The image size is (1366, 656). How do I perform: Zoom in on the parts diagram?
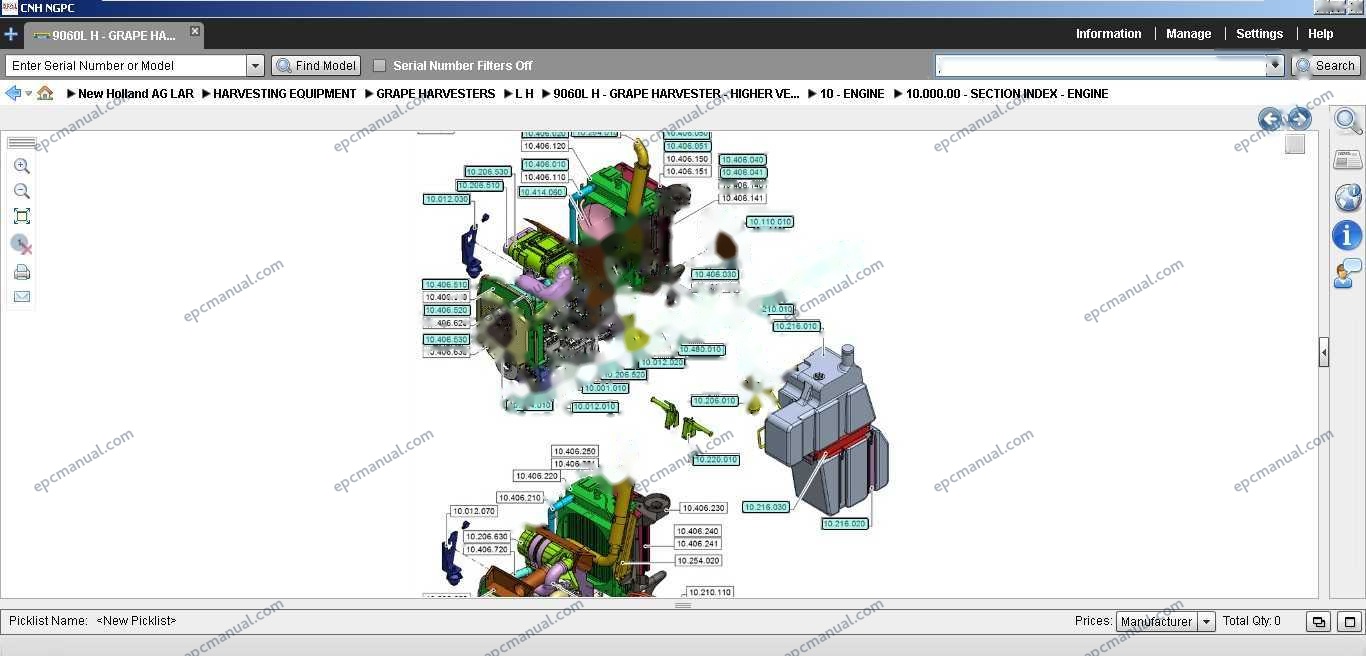click(x=21, y=166)
